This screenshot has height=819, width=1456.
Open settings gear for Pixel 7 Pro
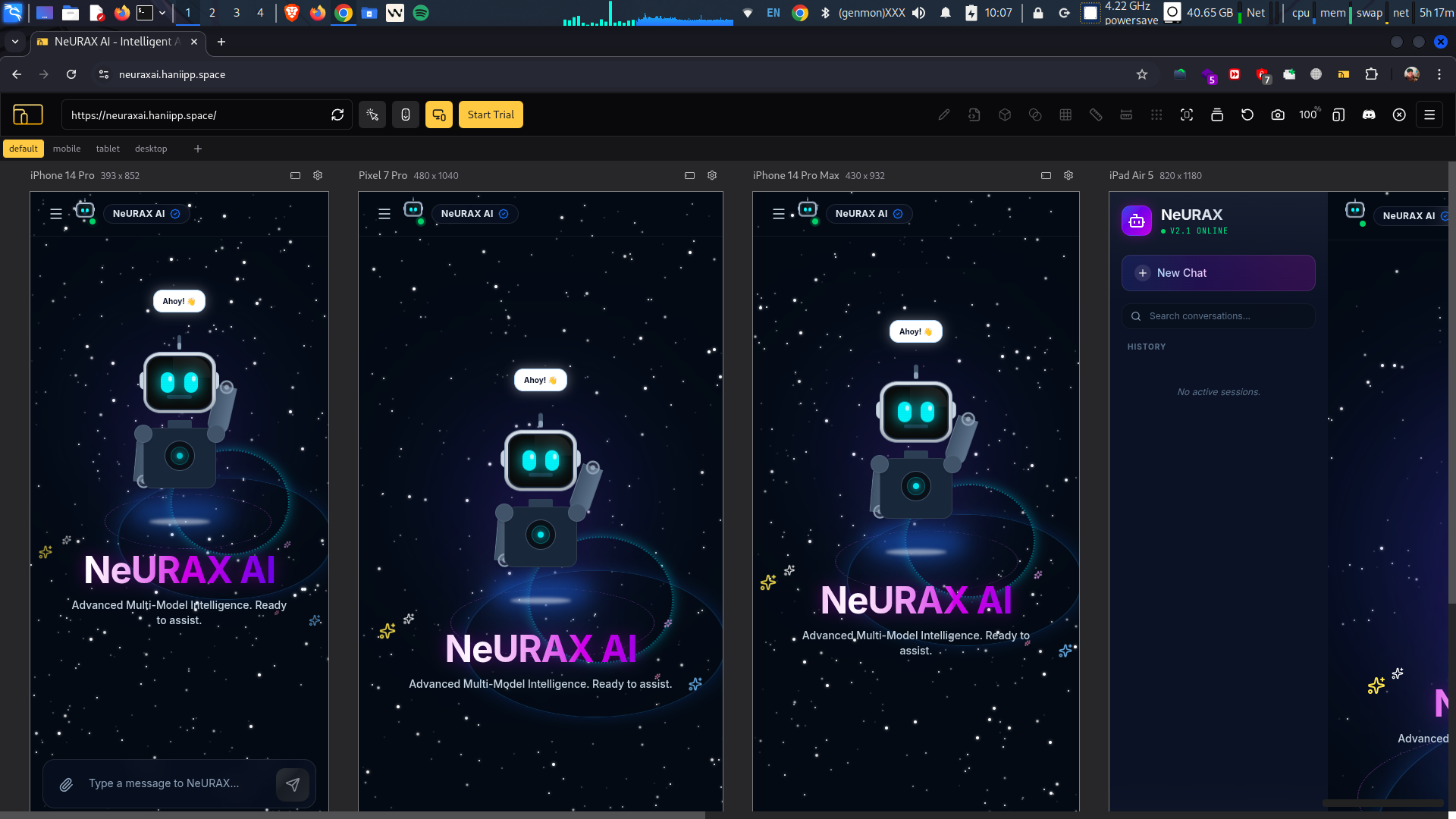712,175
